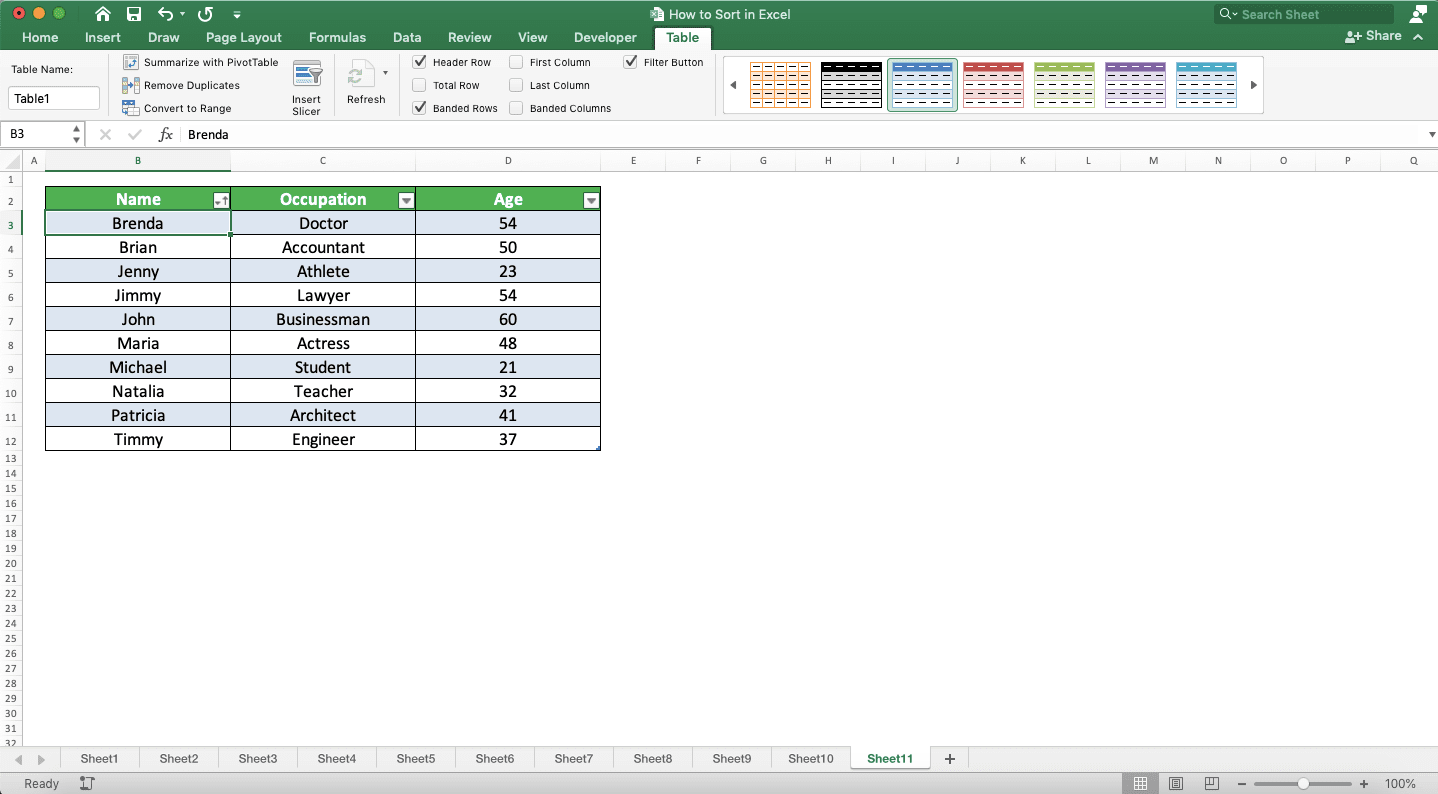Open the Occupation column filter dropdown
The height and width of the screenshot is (794, 1438).
coord(406,200)
